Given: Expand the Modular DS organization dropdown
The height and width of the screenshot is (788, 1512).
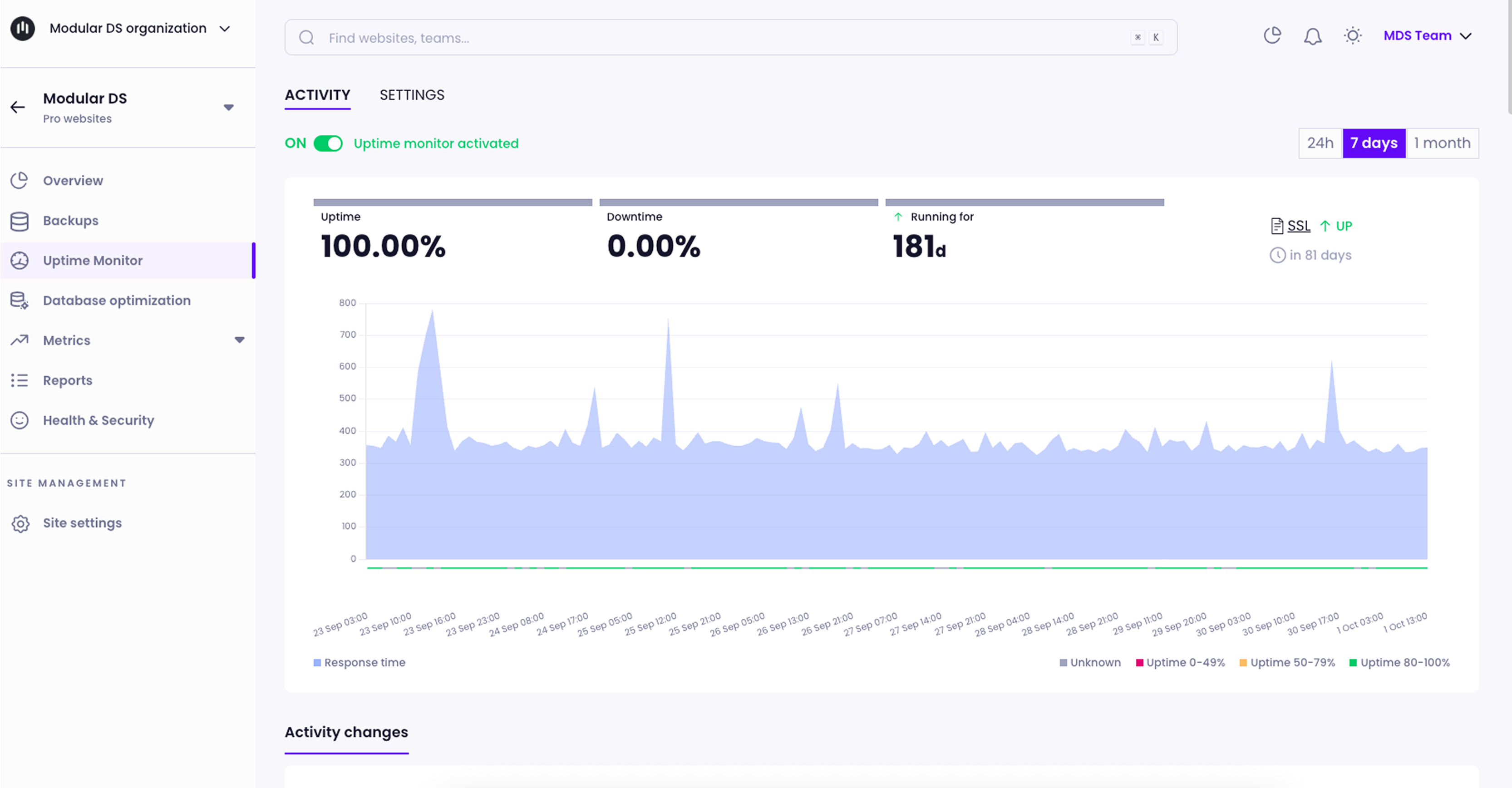Looking at the screenshot, I should [225, 29].
